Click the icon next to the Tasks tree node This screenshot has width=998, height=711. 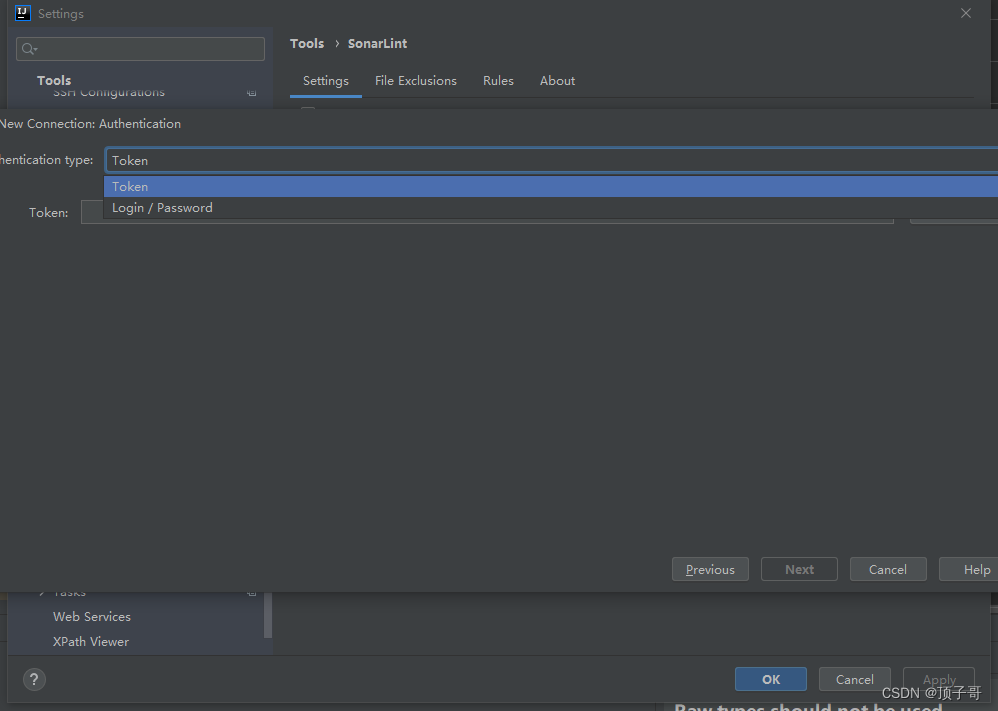click(x=251, y=591)
